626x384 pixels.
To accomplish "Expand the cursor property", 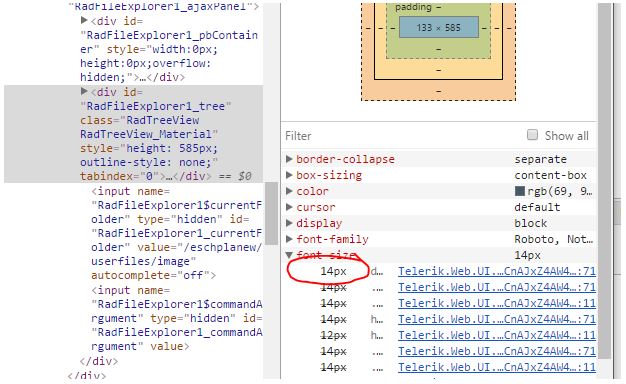I will 289,207.
